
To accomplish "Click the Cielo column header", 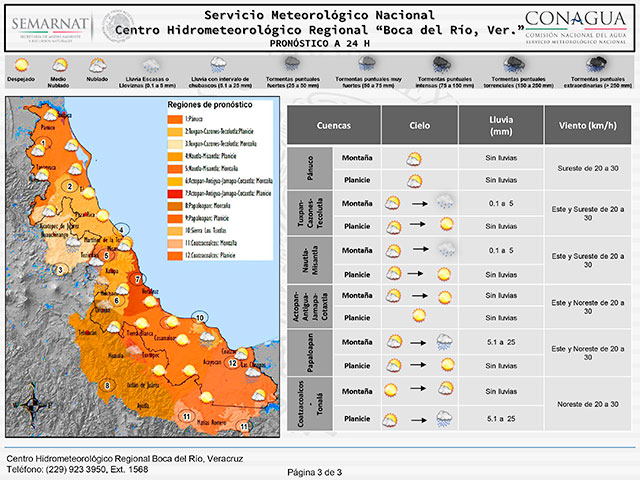I will (x=420, y=128).
